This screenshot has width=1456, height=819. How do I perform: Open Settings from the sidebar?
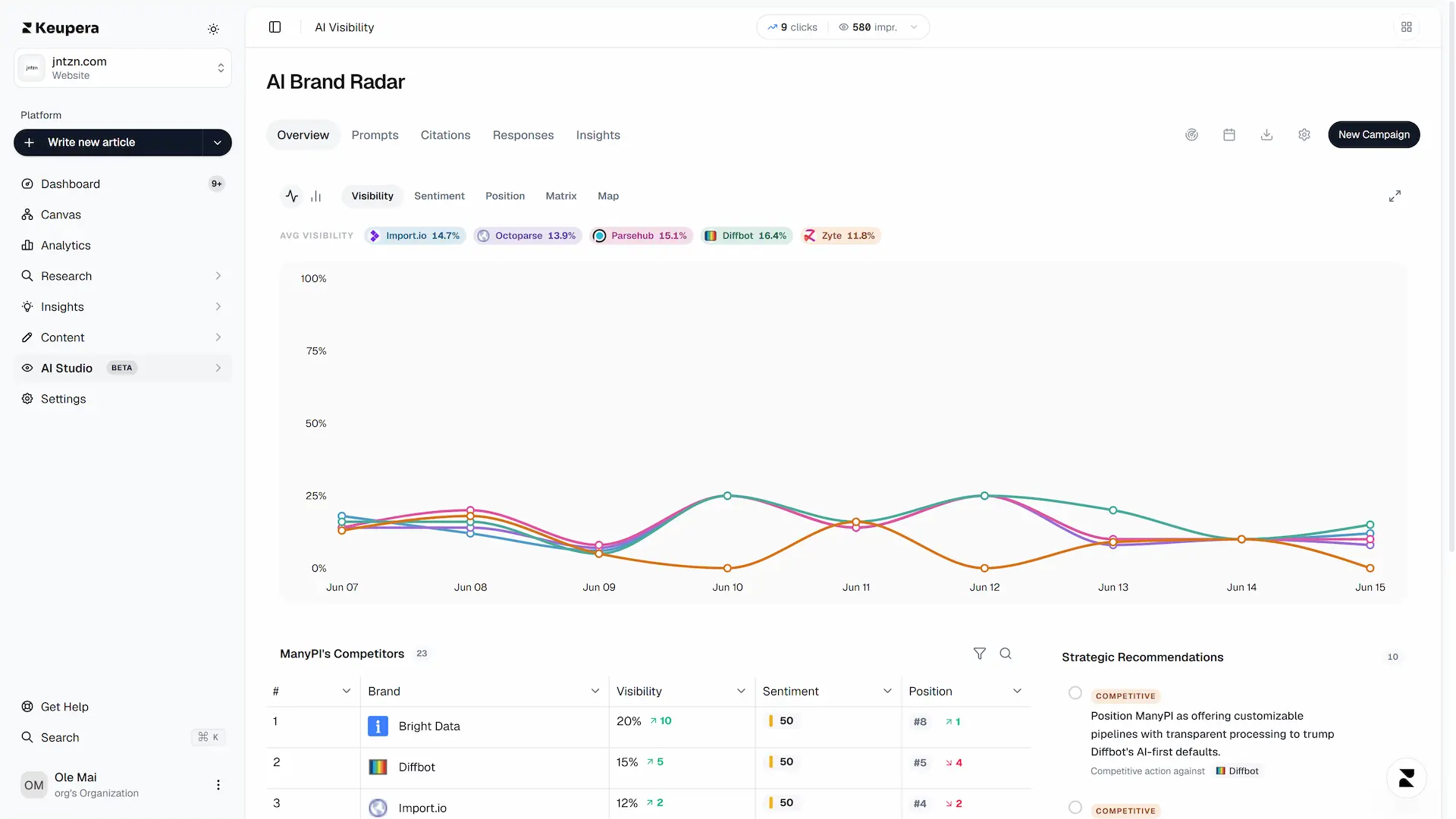click(x=123, y=399)
